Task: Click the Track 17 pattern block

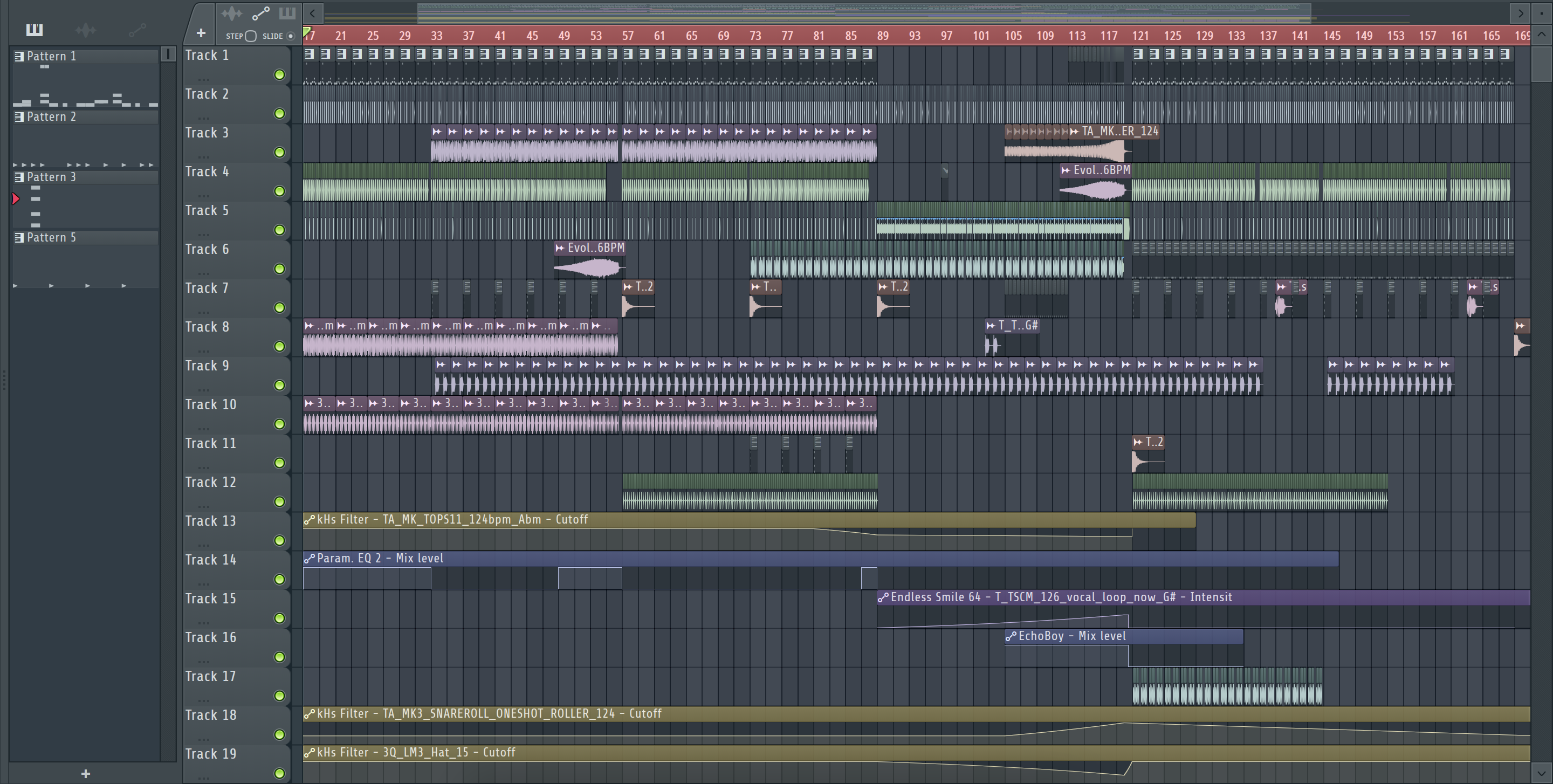Action: 1227,686
